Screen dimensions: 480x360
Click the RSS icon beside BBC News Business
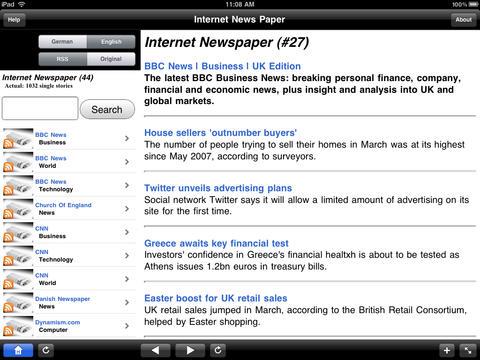coord(8,143)
